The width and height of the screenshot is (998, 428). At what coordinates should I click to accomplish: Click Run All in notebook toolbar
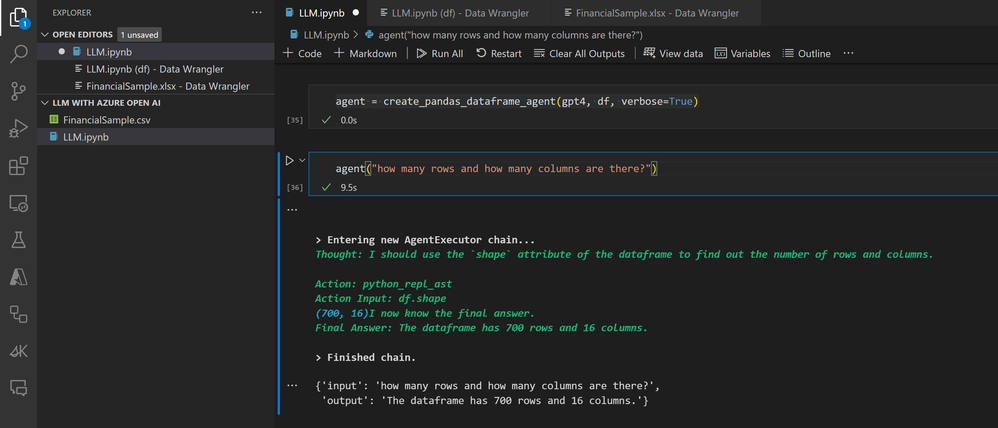click(439, 53)
